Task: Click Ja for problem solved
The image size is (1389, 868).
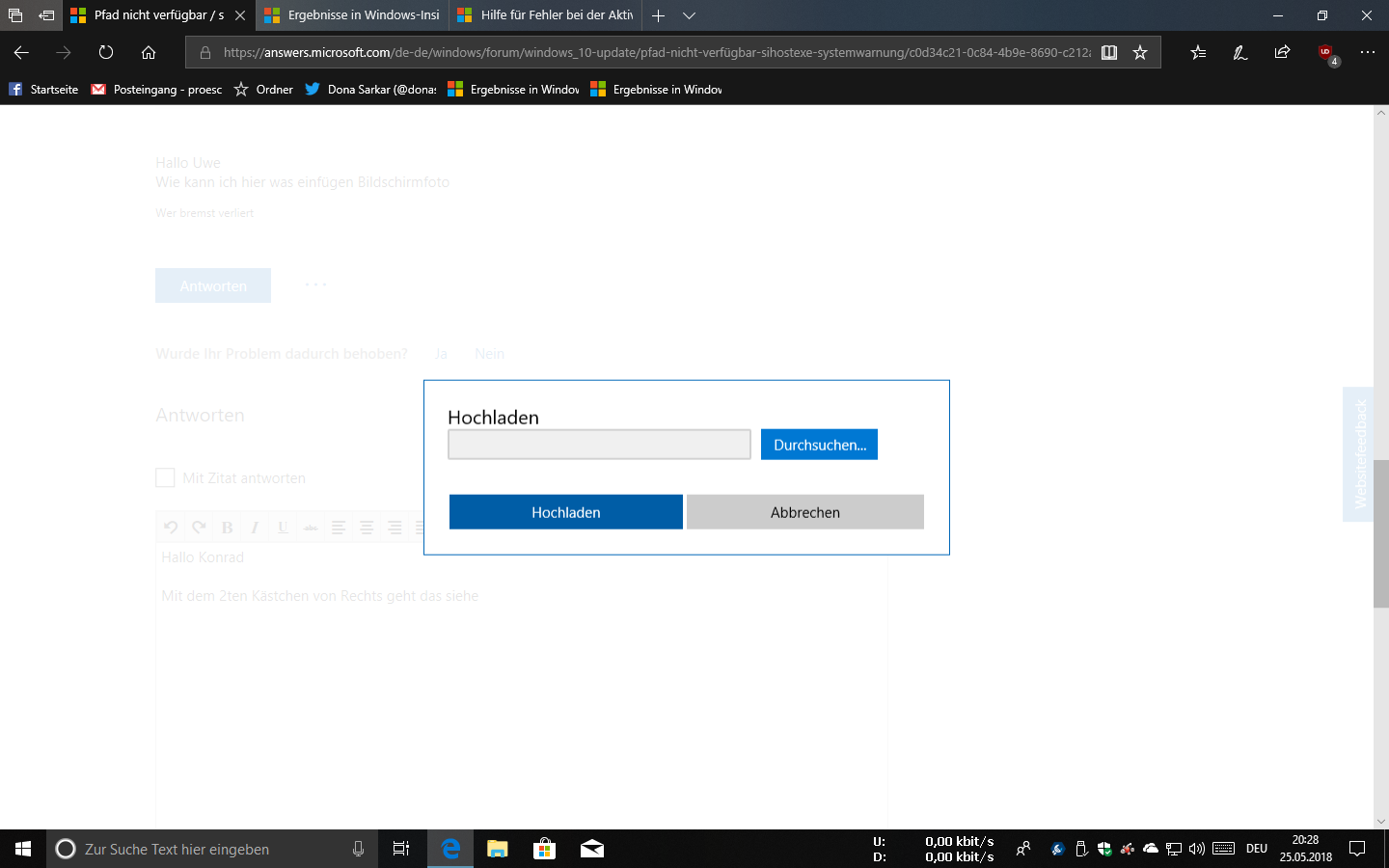Action: 441,354
